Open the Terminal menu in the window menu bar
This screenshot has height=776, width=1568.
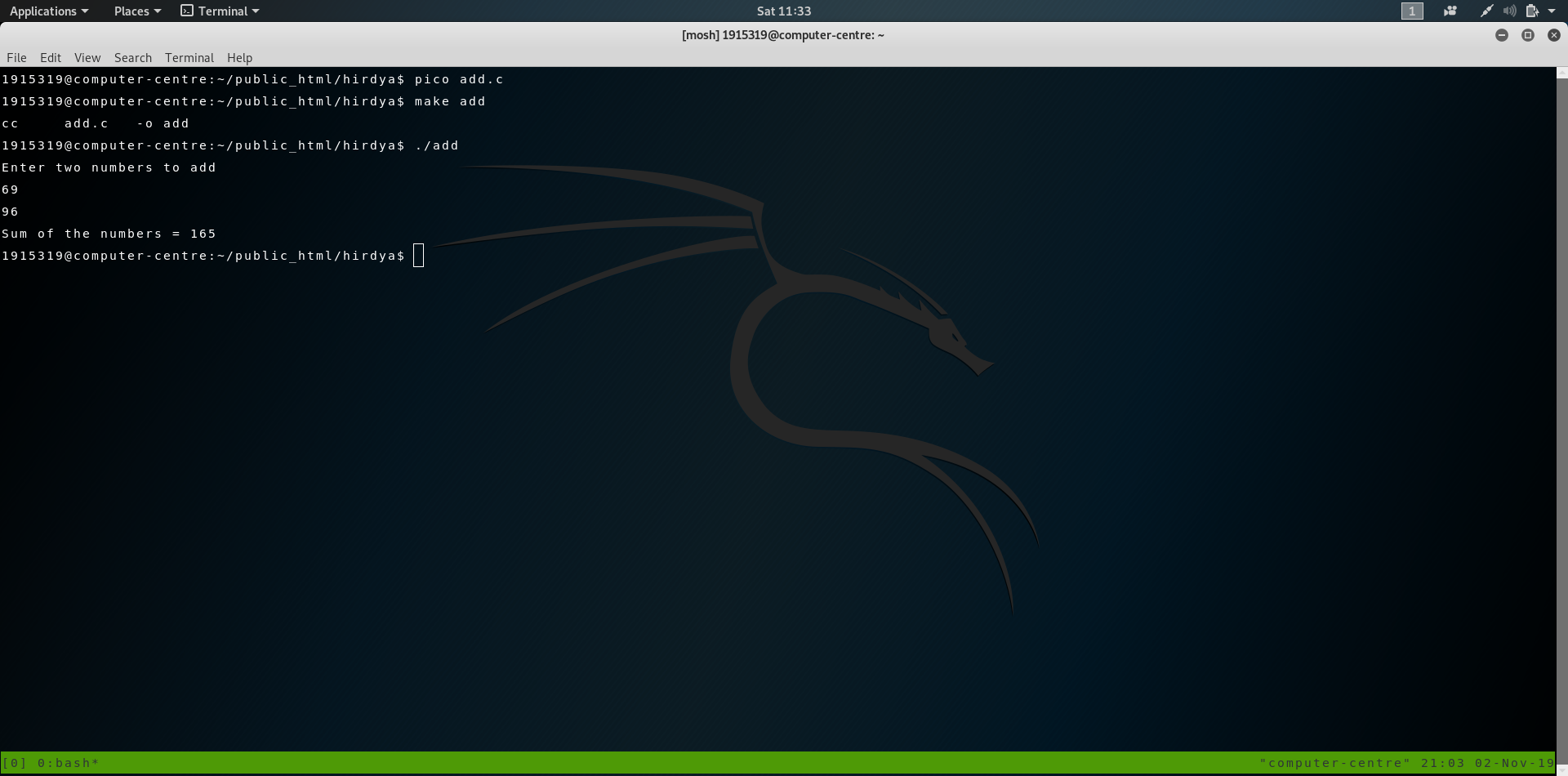point(189,57)
